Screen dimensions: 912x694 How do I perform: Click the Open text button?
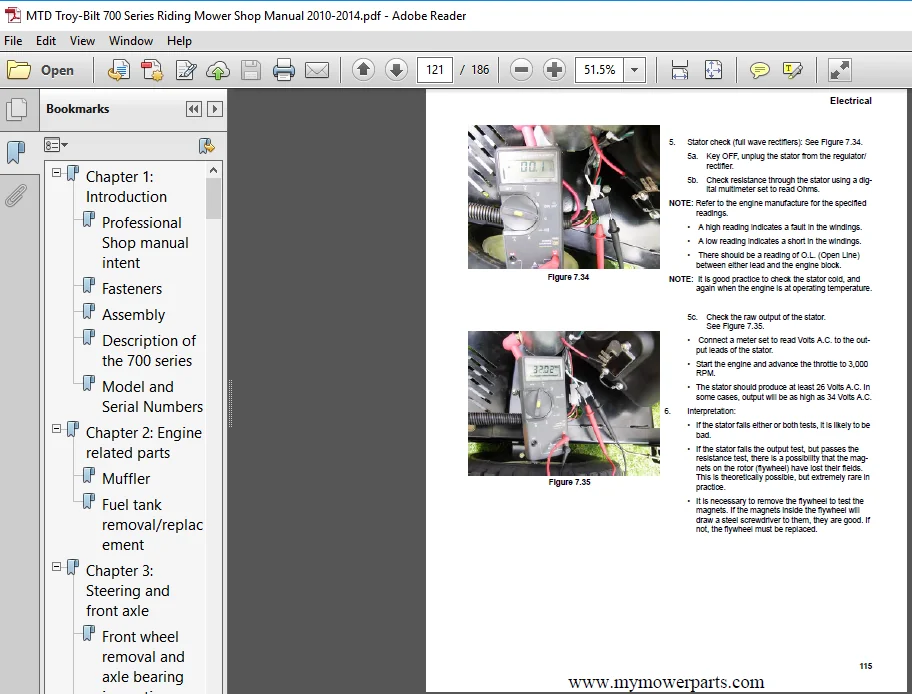click(x=57, y=70)
